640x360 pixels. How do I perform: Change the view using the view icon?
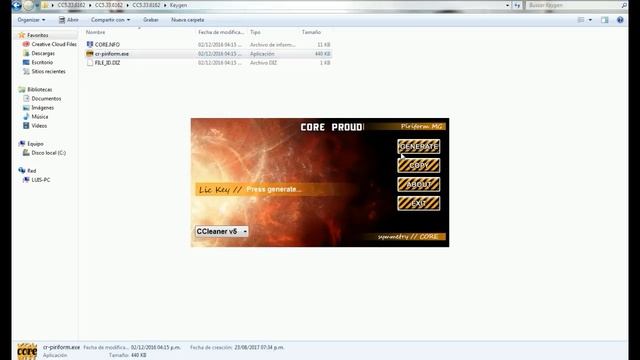(x=581, y=20)
